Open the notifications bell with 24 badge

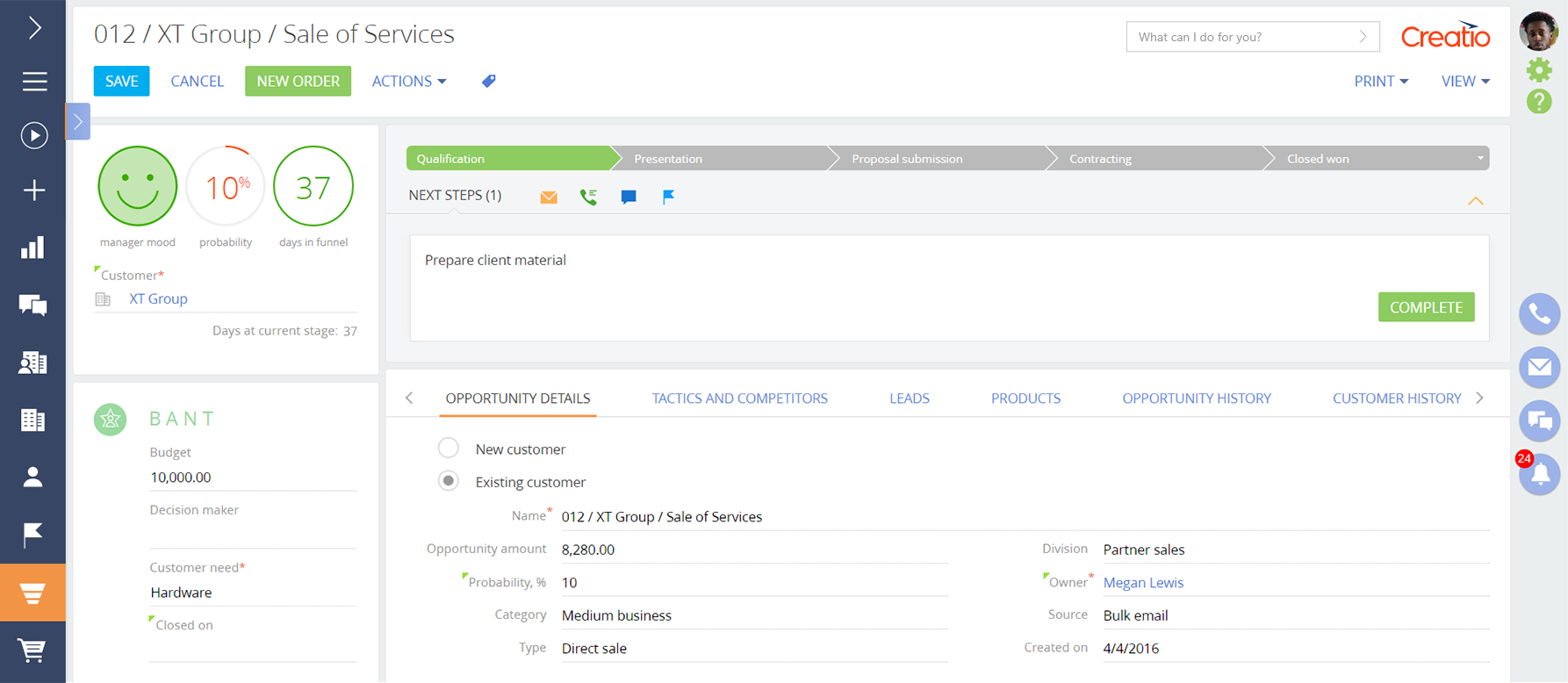pyautogui.click(x=1539, y=474)
